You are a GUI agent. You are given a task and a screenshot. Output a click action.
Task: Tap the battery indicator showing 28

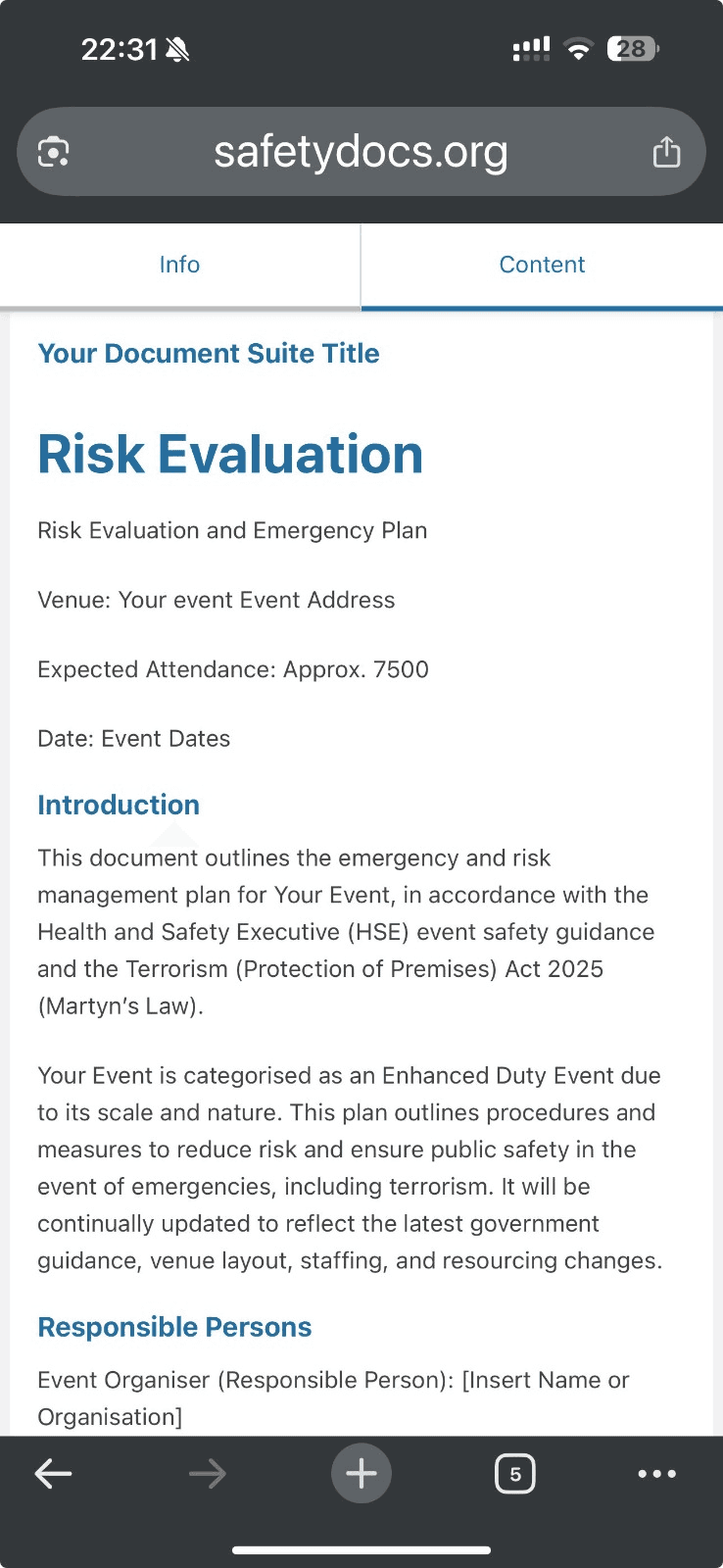pos(633,49)
